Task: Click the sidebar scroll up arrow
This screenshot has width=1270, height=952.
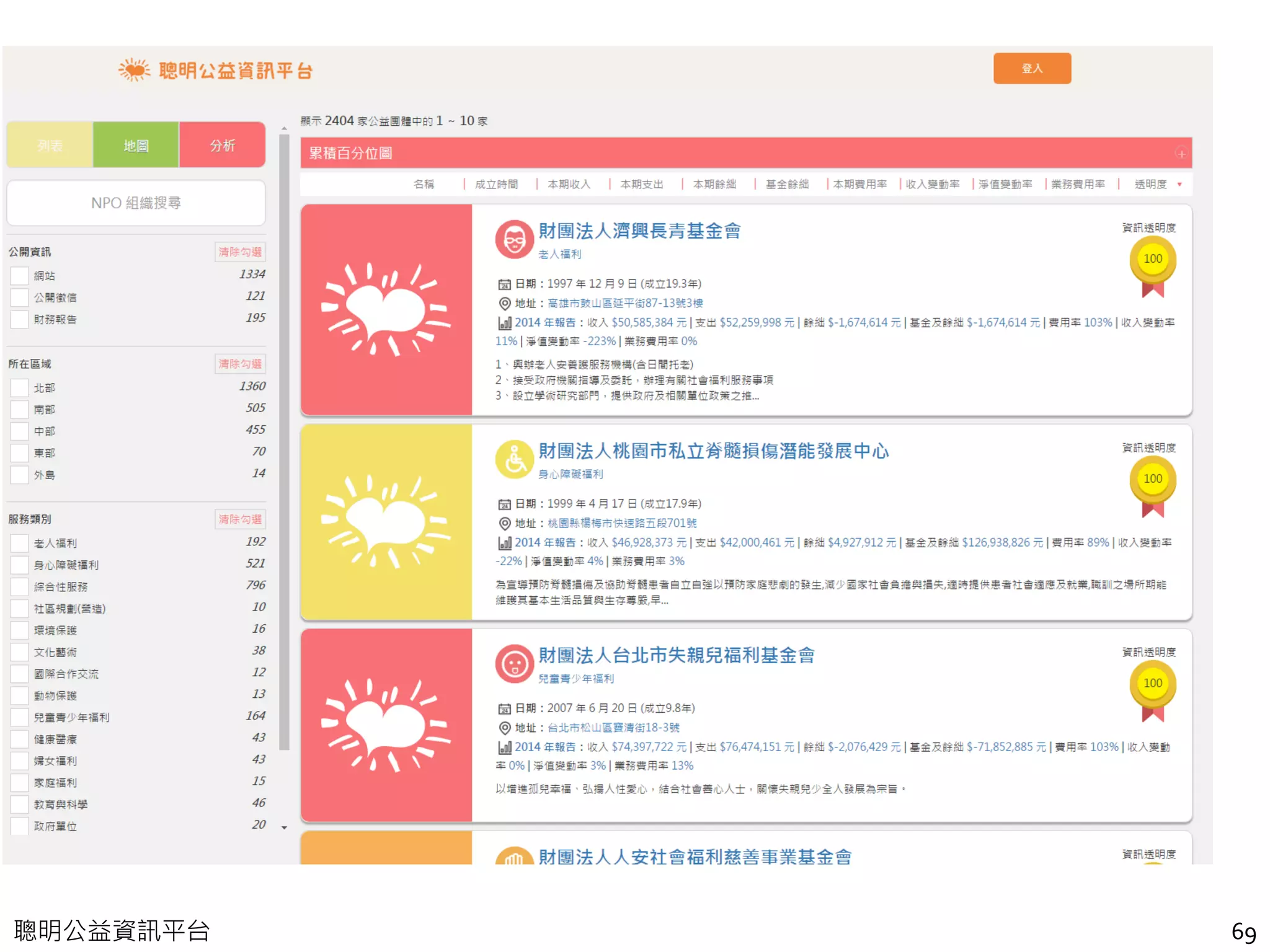Action: 284,129
